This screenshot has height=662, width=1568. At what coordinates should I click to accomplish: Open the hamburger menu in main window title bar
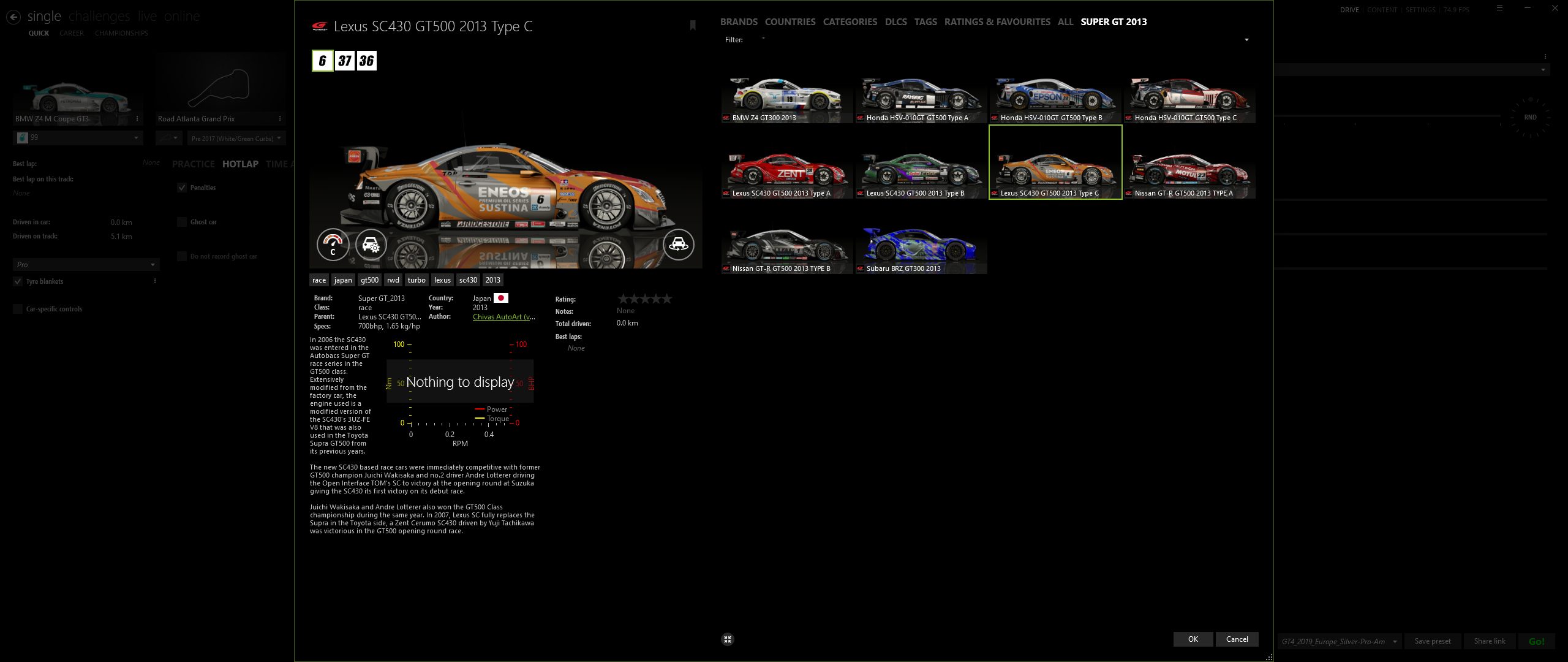(1499, 9)
